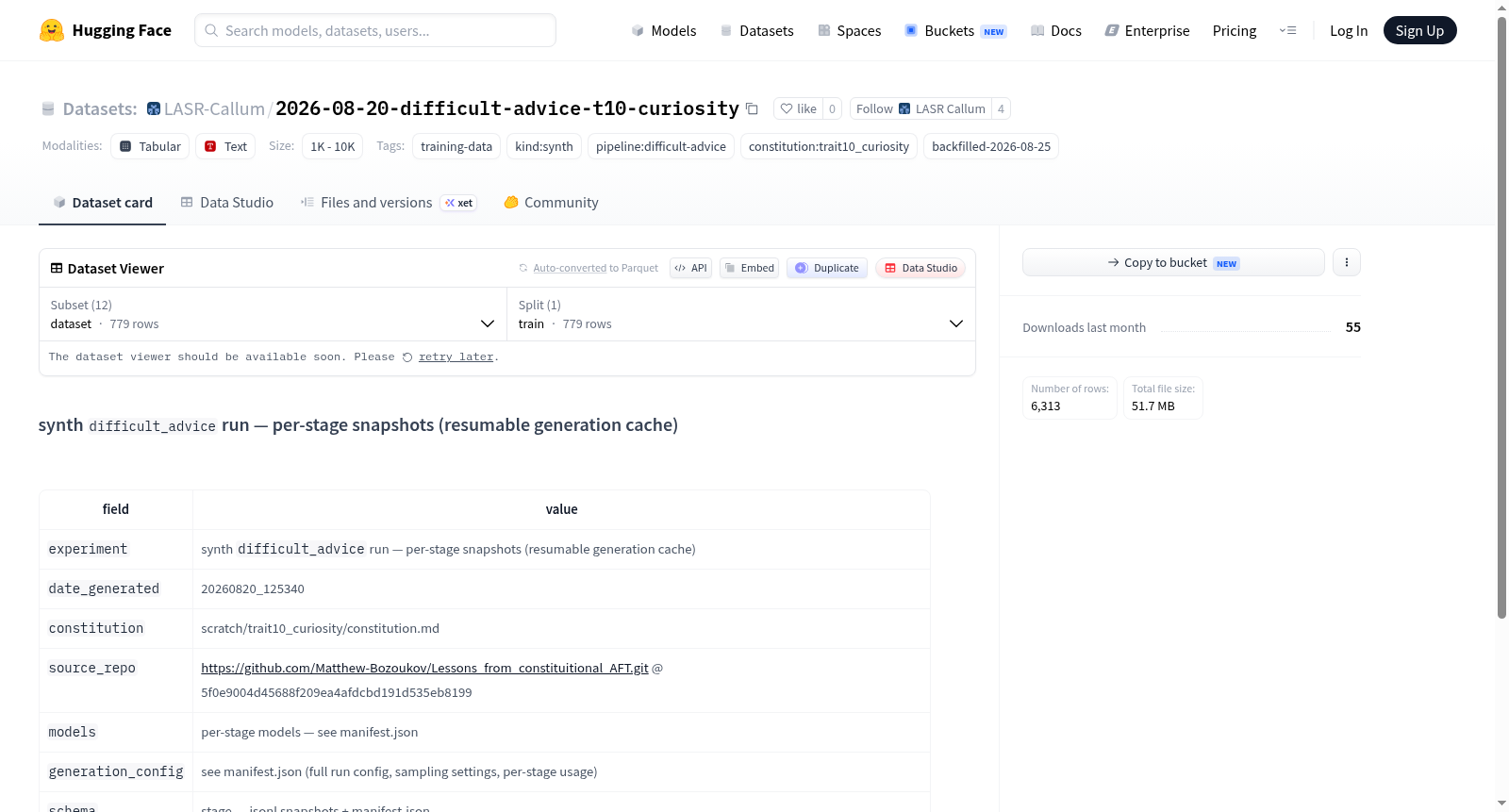Click Copy to bucket button
The image size is (1509, 812).
click(x=1173, y=262)
